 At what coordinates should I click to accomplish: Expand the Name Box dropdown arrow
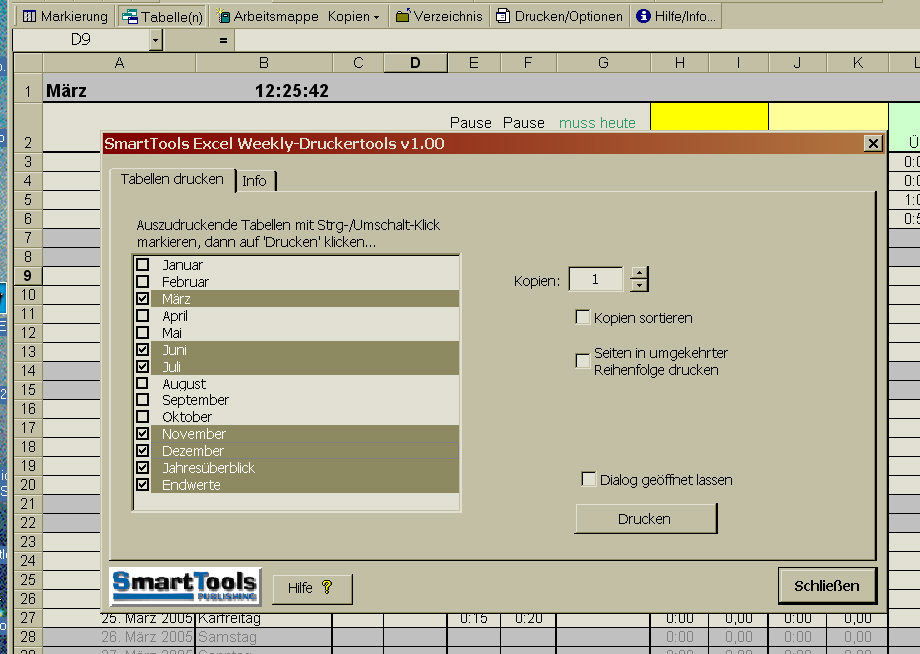155,40
